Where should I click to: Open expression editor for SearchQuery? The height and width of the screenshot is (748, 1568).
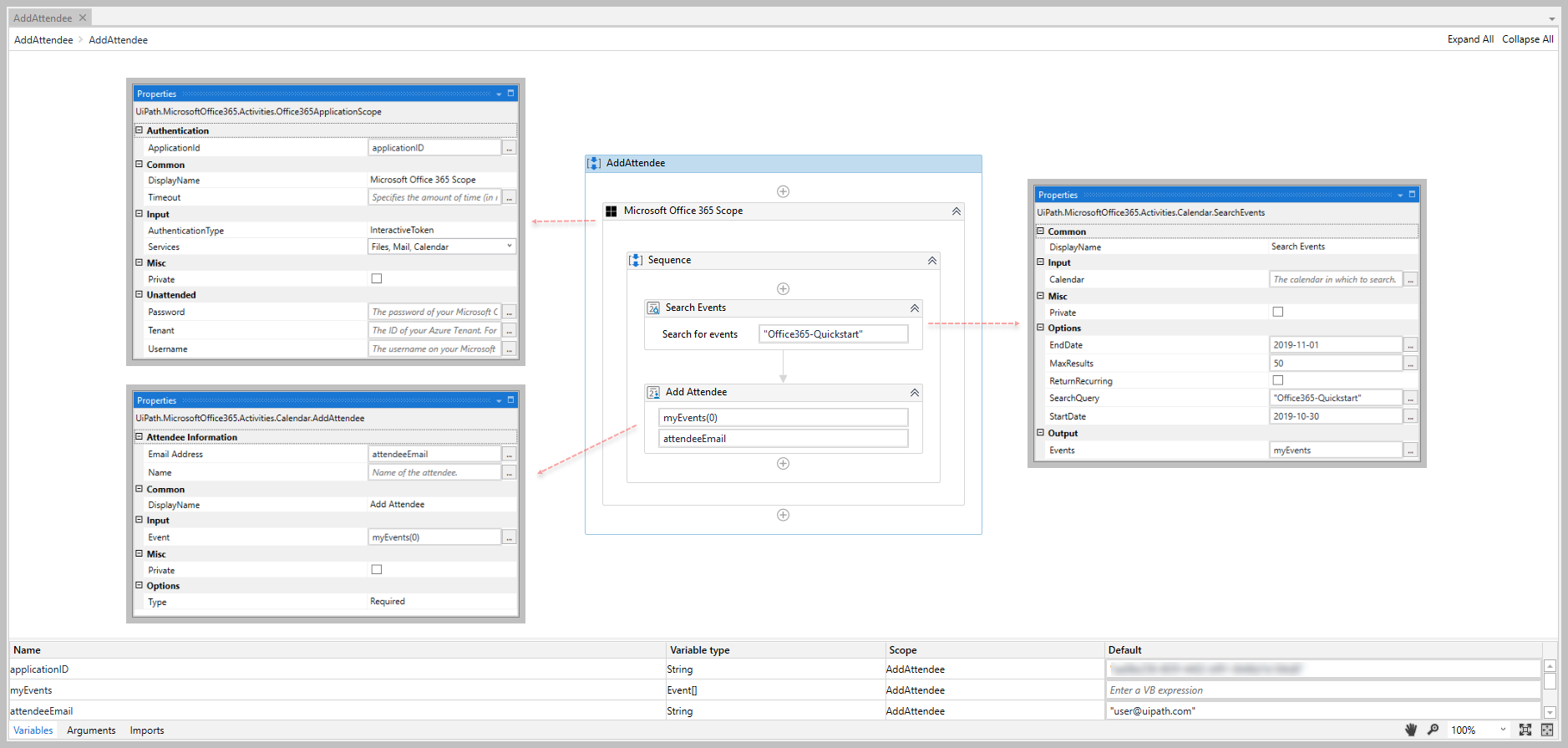[1410, 399]
